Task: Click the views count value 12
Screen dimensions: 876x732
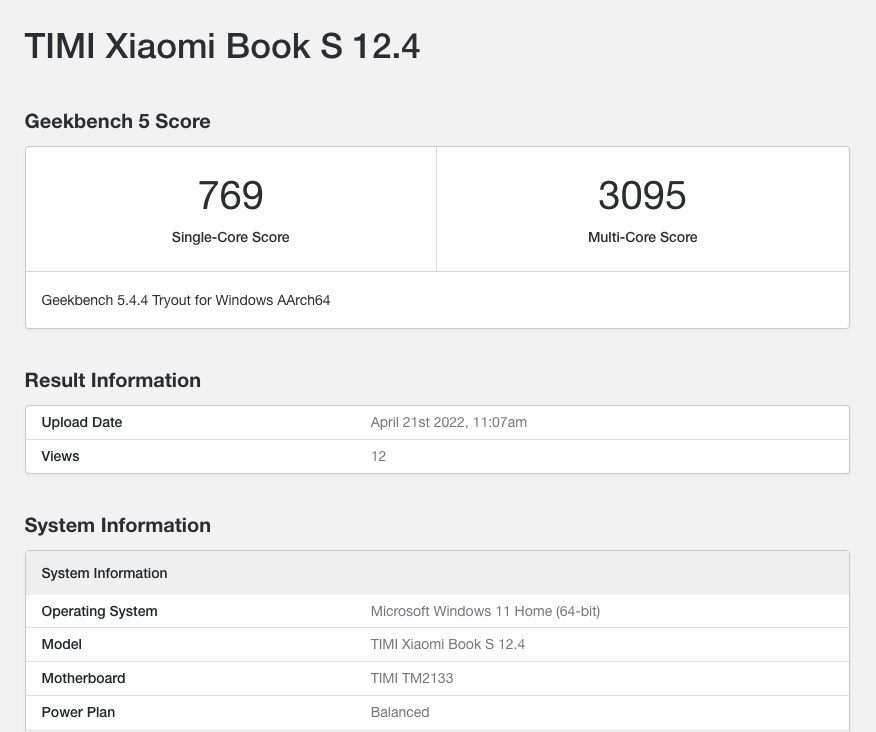Action: click(x=378, y=456)
